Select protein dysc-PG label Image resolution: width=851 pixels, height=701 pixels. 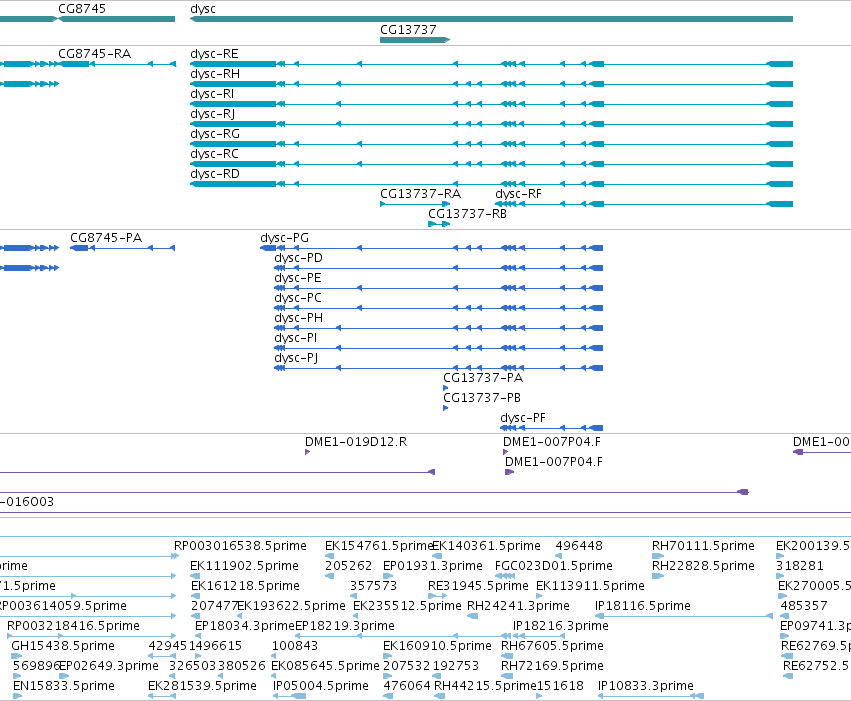coord(284,238)
